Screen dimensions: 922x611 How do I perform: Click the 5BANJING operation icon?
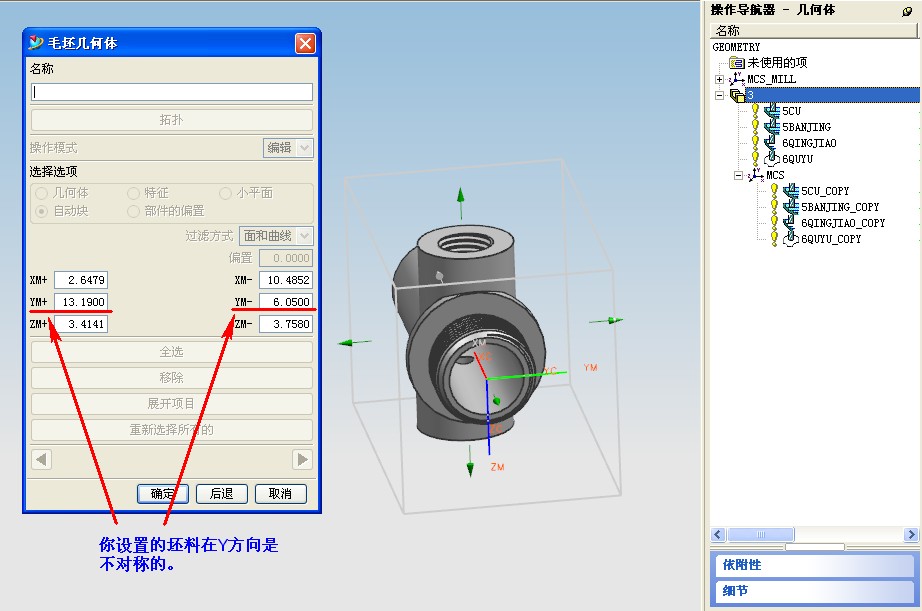(771, 126)
